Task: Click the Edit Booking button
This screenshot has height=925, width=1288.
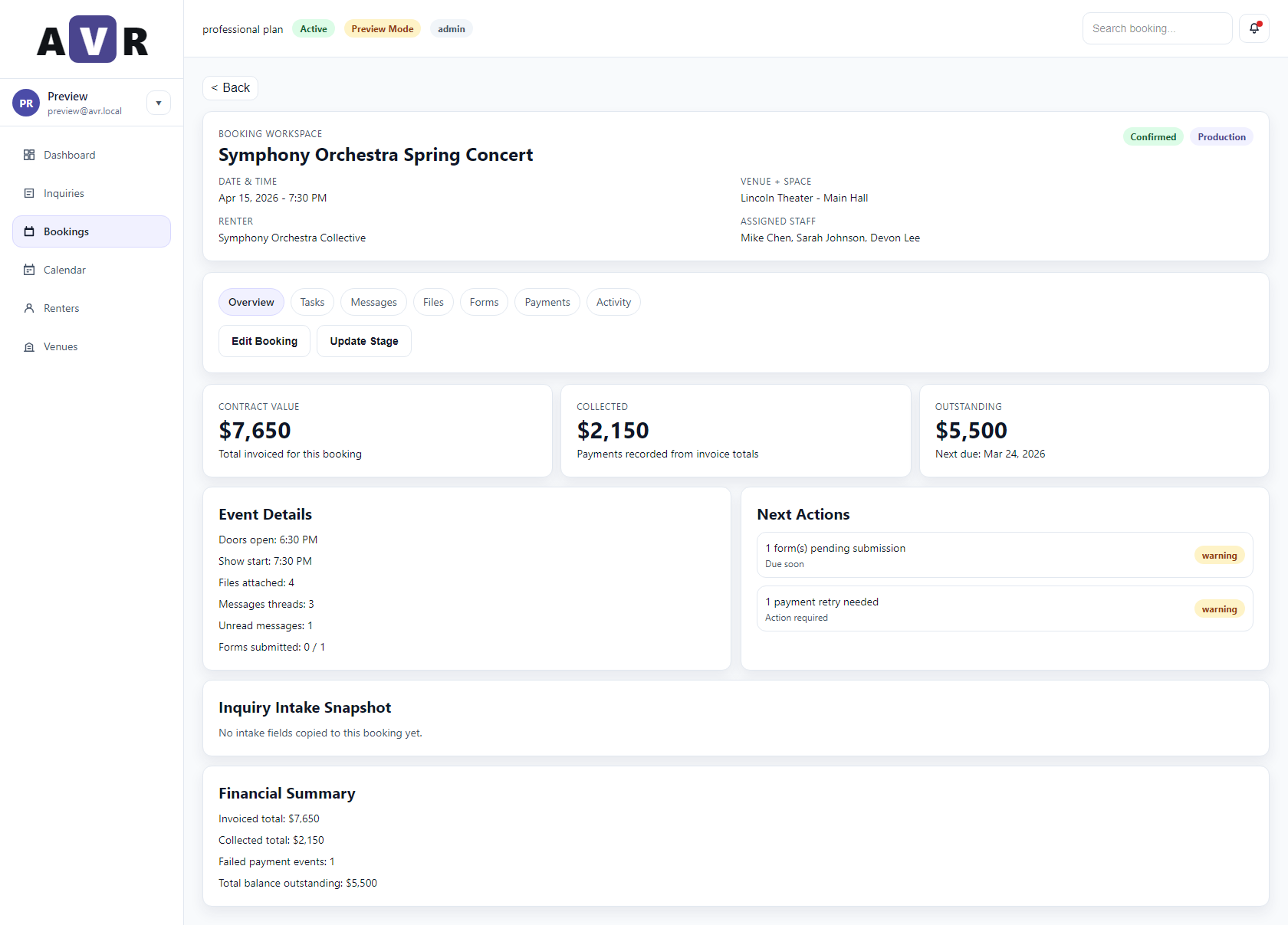Action: tap(264, 341)
